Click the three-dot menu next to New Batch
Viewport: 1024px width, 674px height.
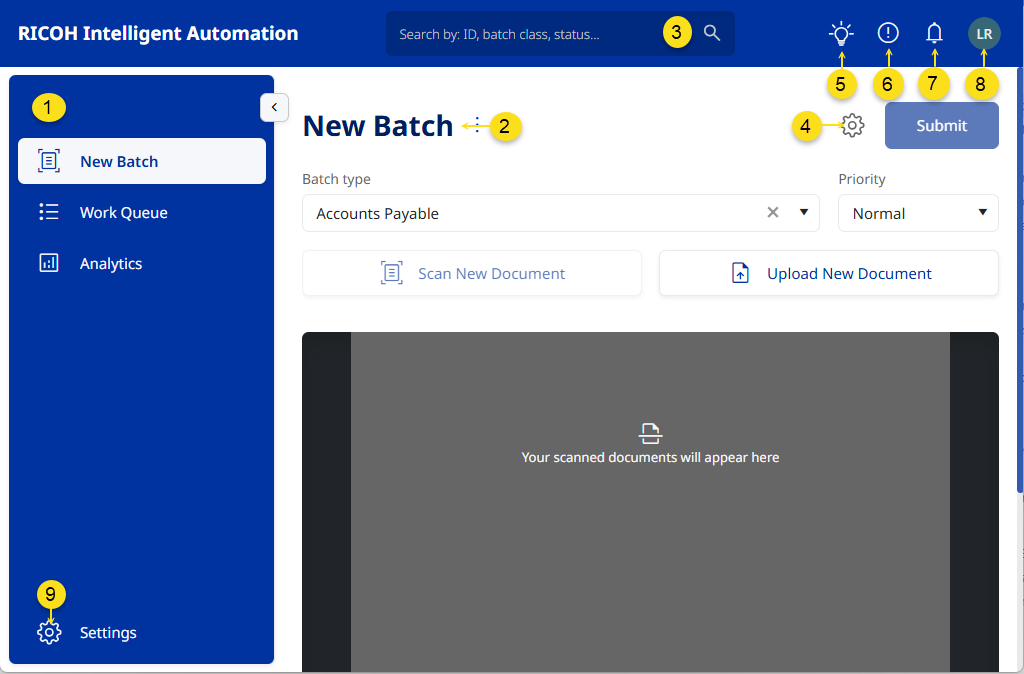[477, 125]
